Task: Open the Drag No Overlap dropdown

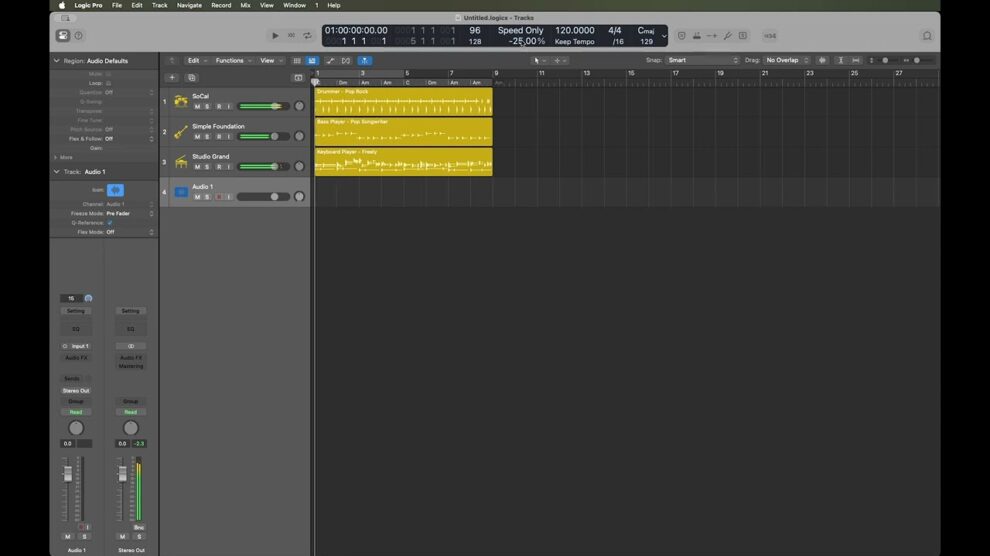Action: (x=787, y=60)
